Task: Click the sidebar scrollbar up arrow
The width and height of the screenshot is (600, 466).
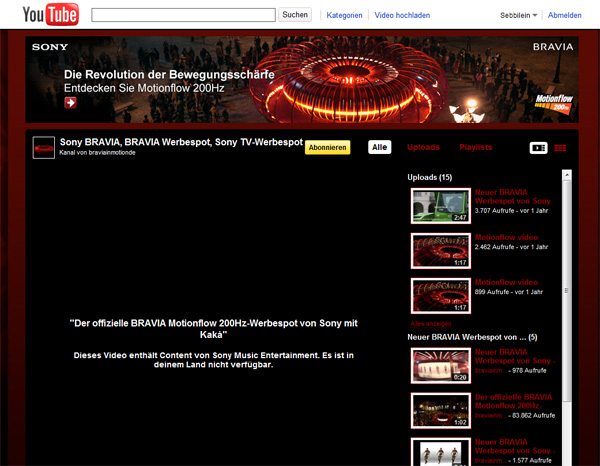Action: [567, 175]
